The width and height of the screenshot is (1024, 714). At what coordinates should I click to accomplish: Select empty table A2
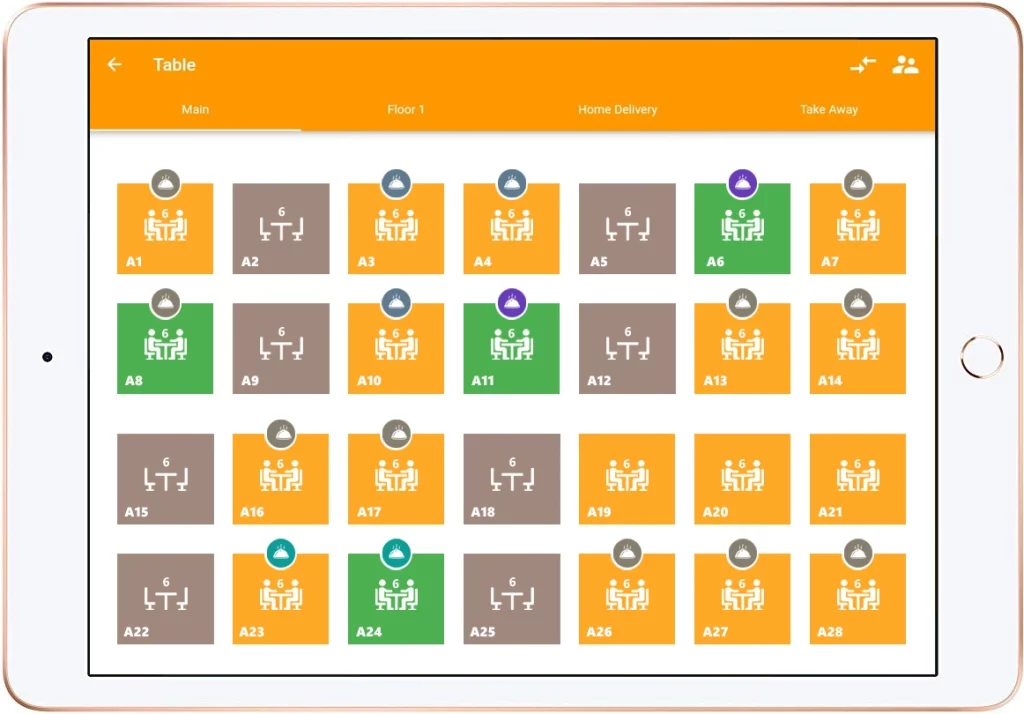tap(281, 229)
